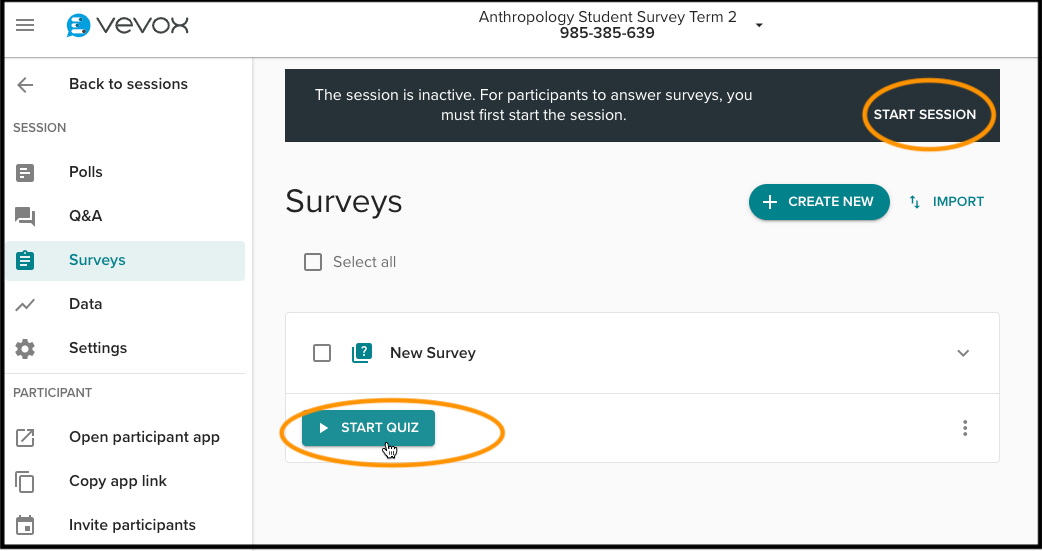The height and width of the screenshot is (551, 1042).
Task: Click the Invite participants calendar icon
Action: coord(25,525)
